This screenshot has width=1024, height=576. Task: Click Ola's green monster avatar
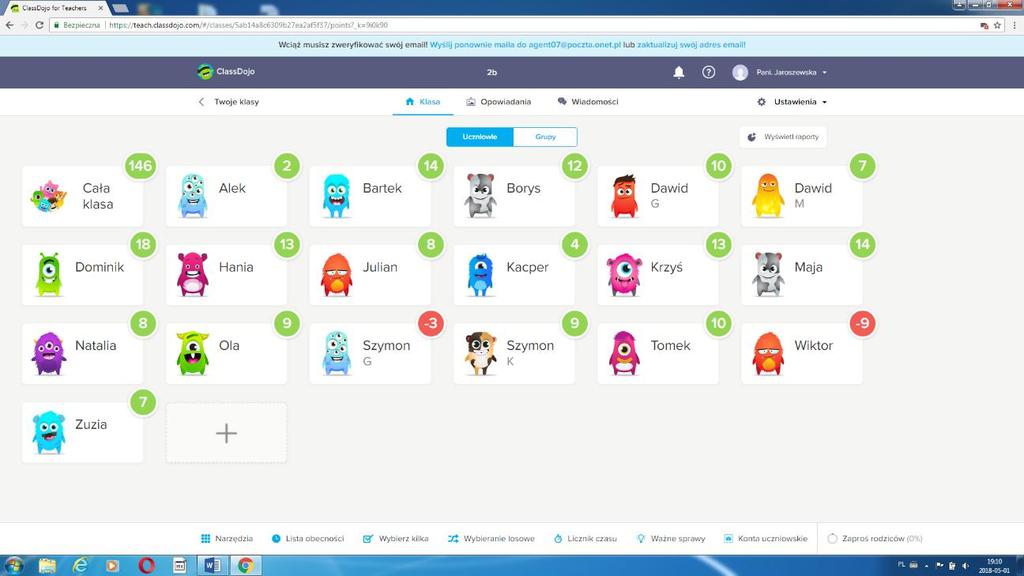point(193,353)
